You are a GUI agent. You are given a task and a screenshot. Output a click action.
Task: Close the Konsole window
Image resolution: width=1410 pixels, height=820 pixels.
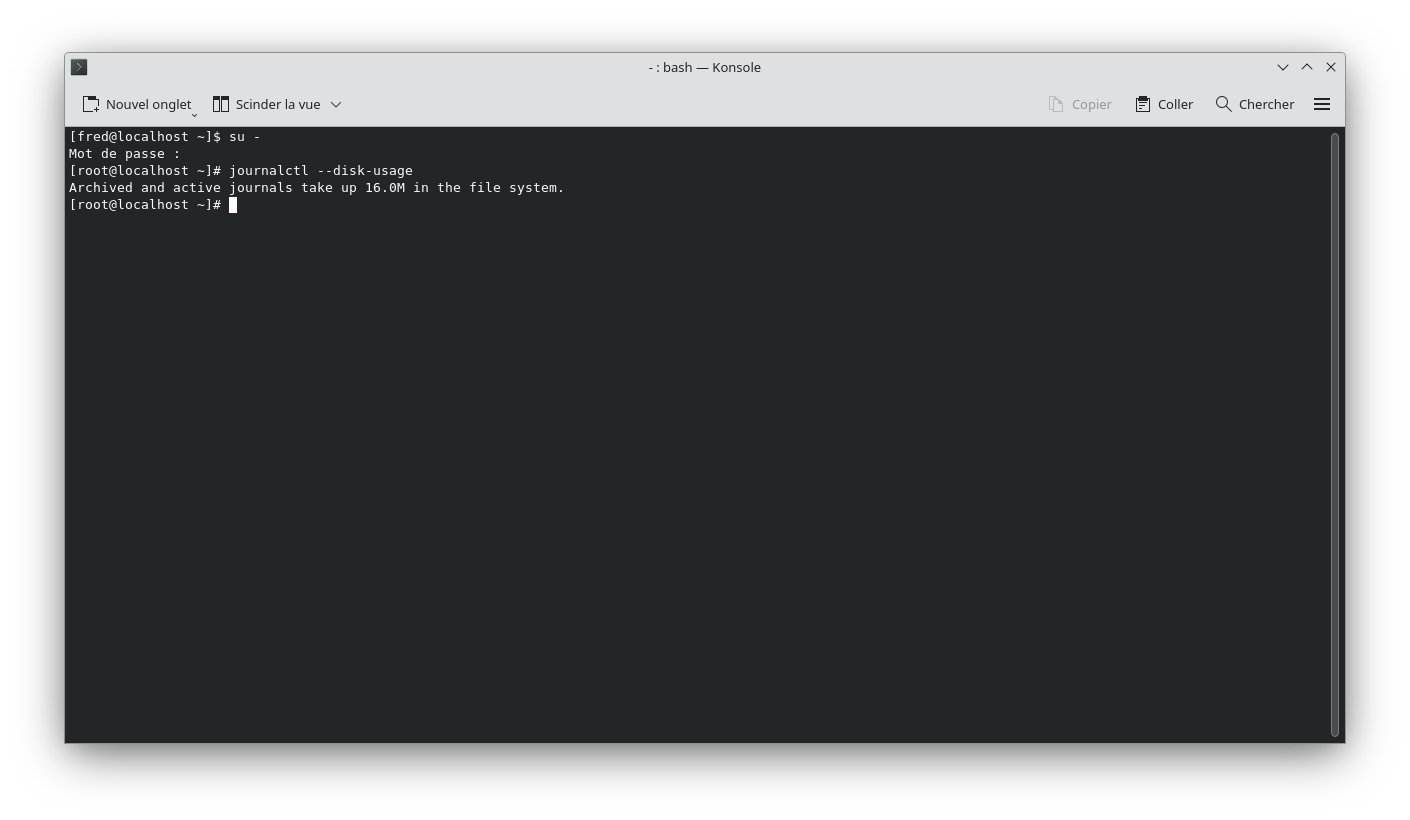(x=1331, y=67)
